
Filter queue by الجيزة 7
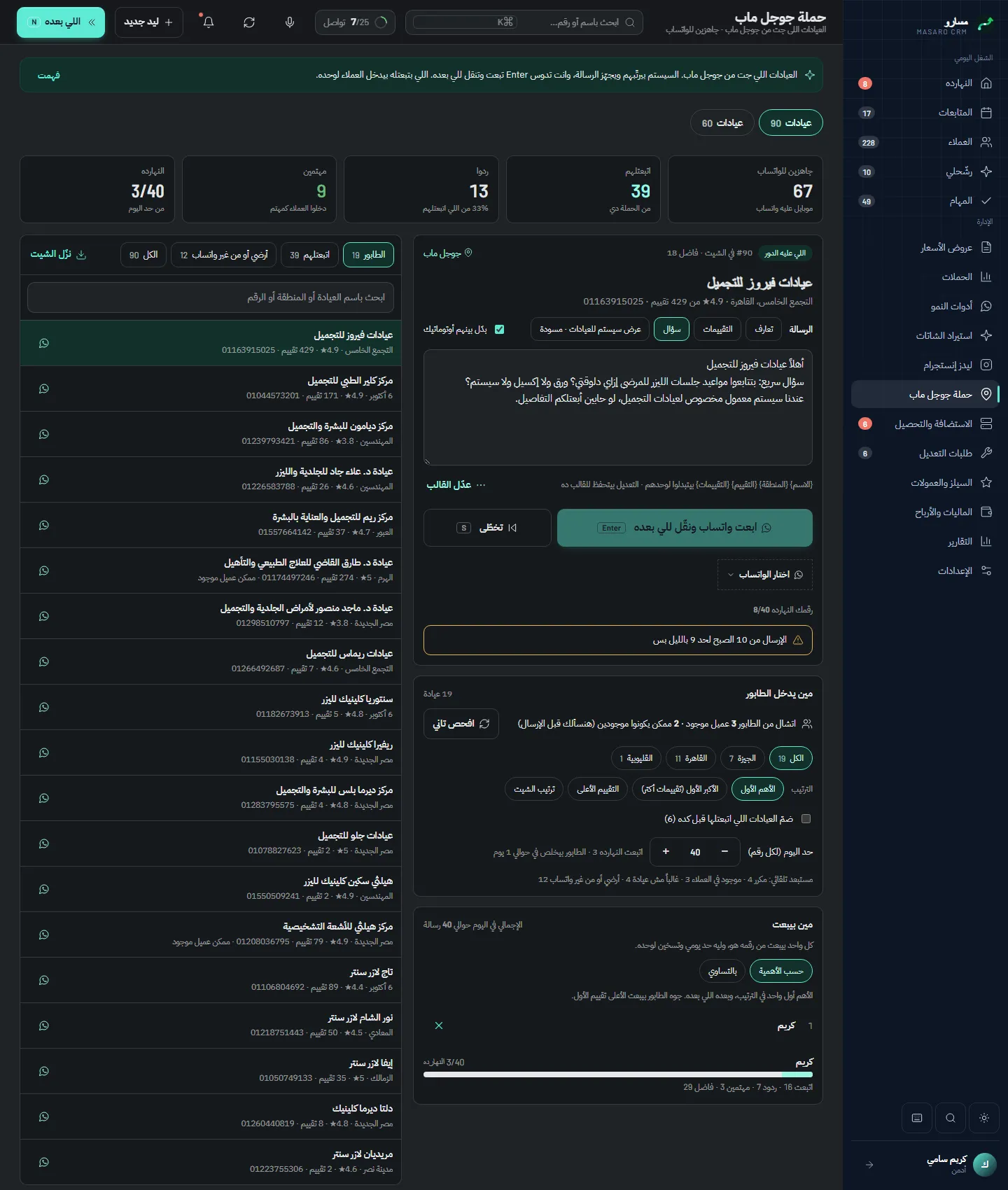coord(743,758)
